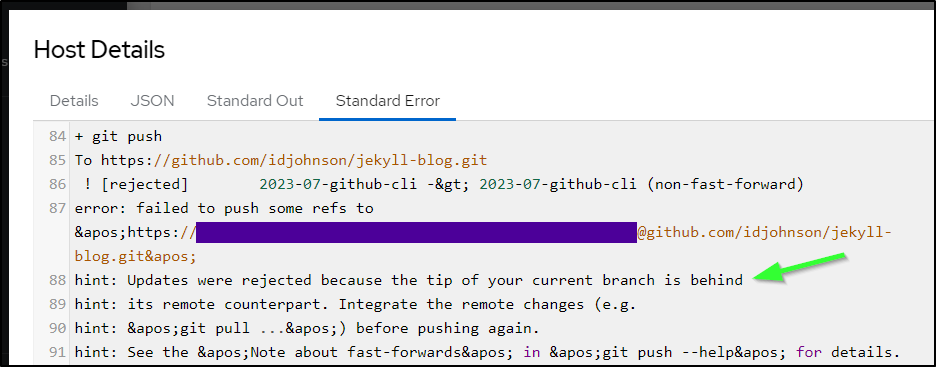Click the '(non-fast-forward)' text
This screenshot has width=936, height=367.
[x=725, y=184]
